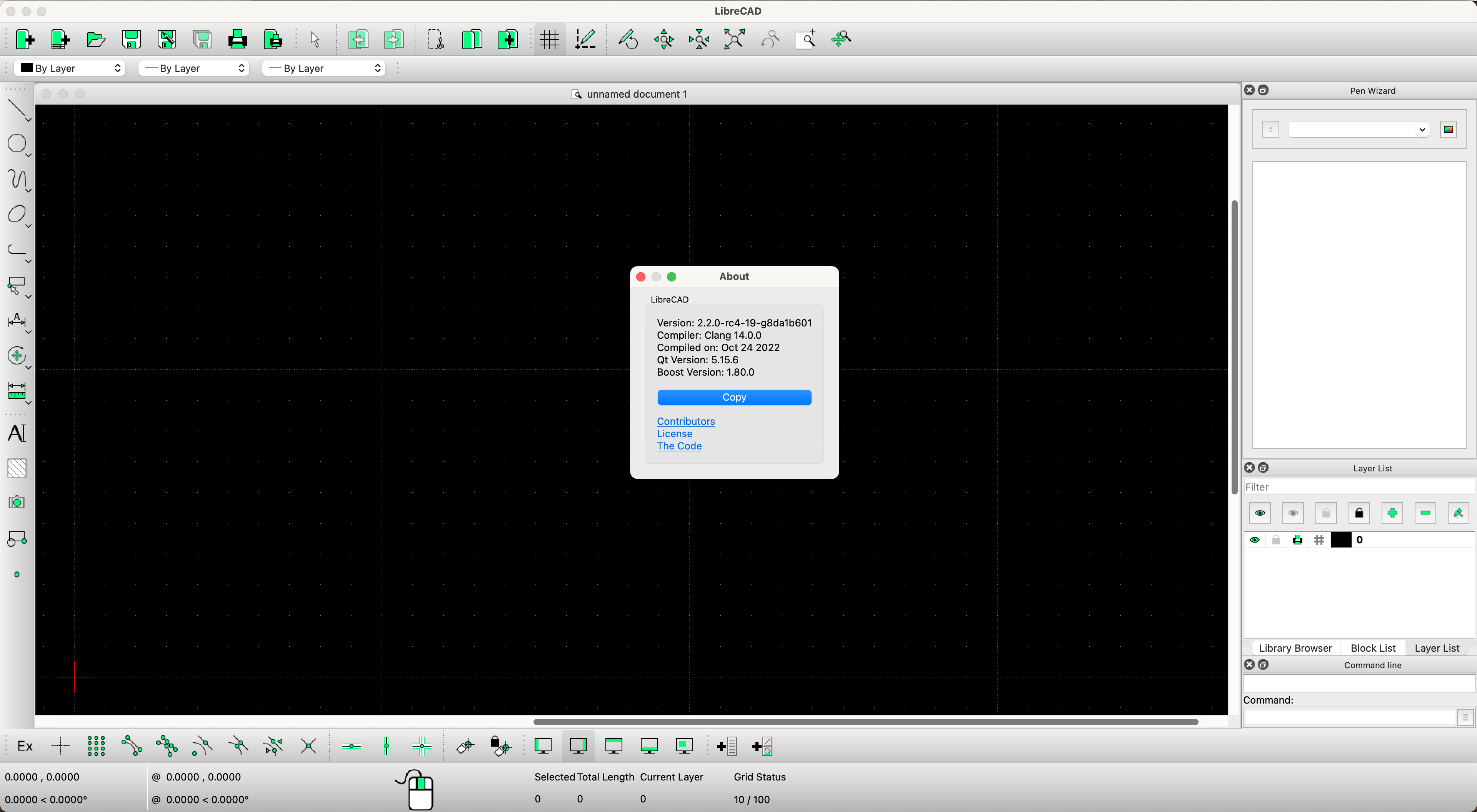The height and width of the screenshot is (812, 1477).
Task: Toggle the grid display button
Action: (x=549, y=39)
